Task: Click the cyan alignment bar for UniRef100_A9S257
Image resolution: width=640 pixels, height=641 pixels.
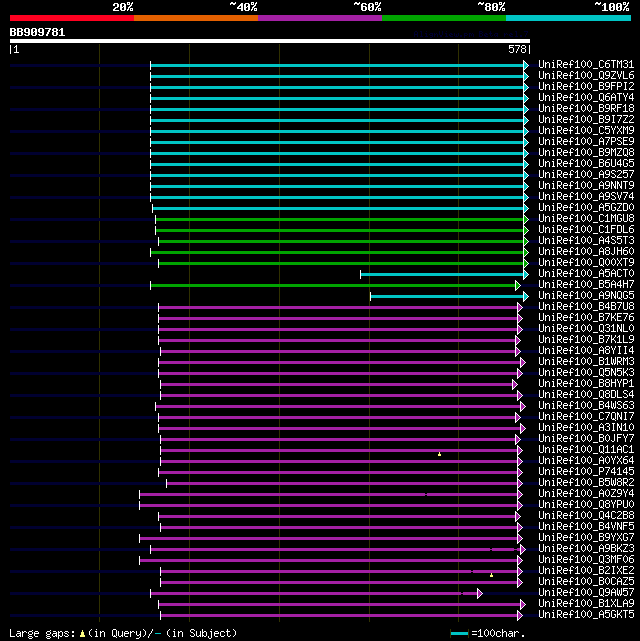Action: [337, 175]
